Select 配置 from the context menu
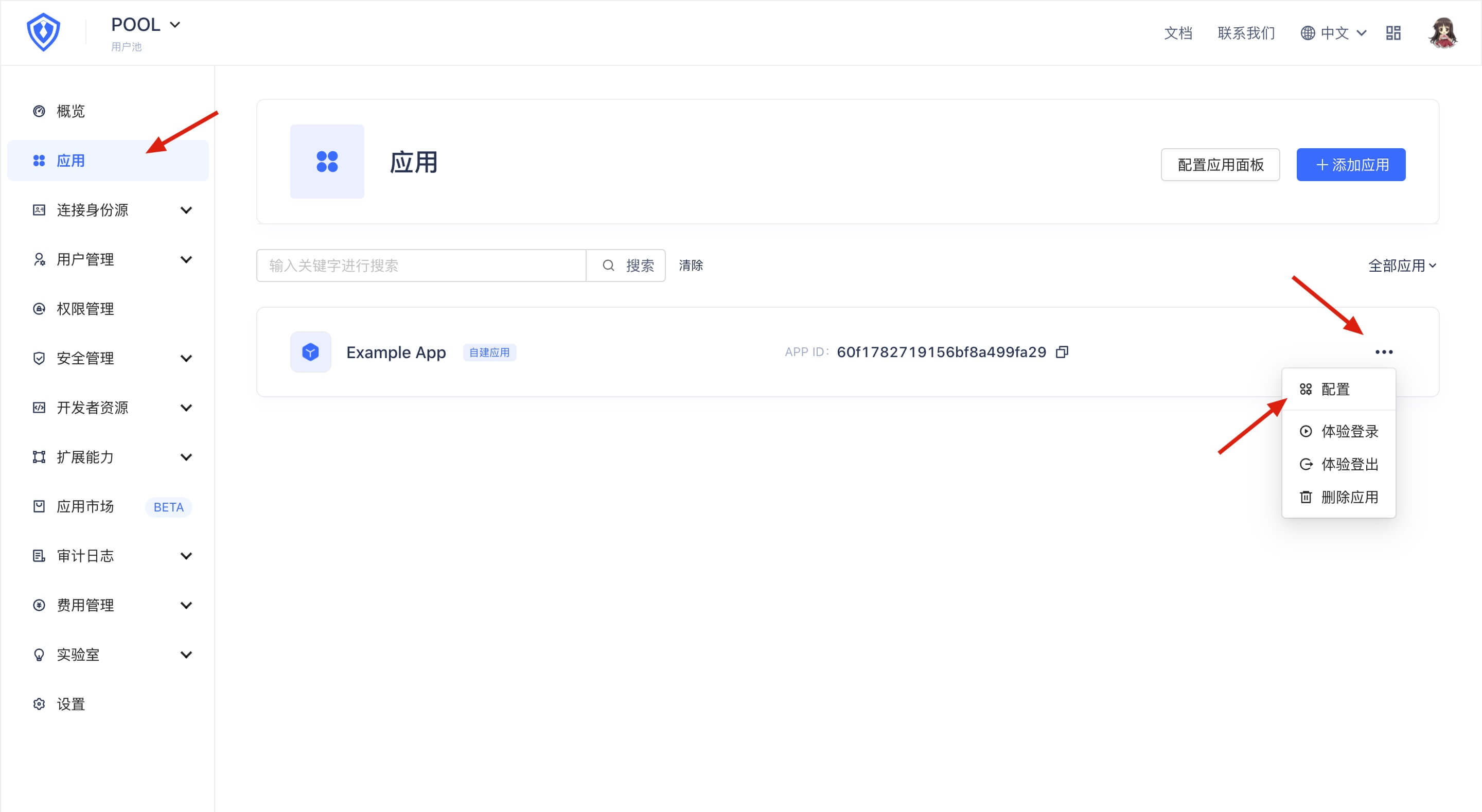This screenshot has width=1482, height=812. click(1335, 390)
